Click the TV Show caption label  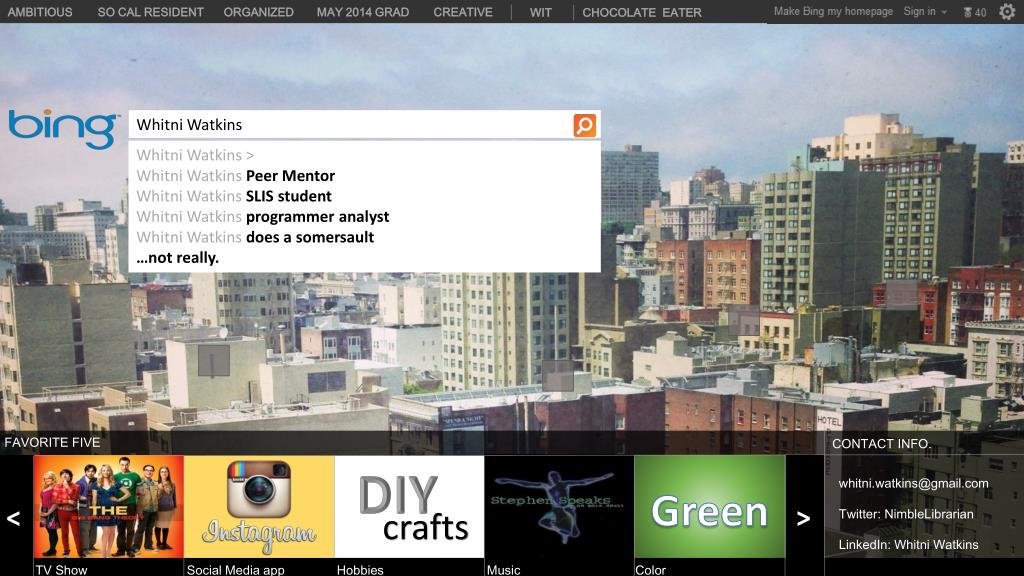click(61, 569)
